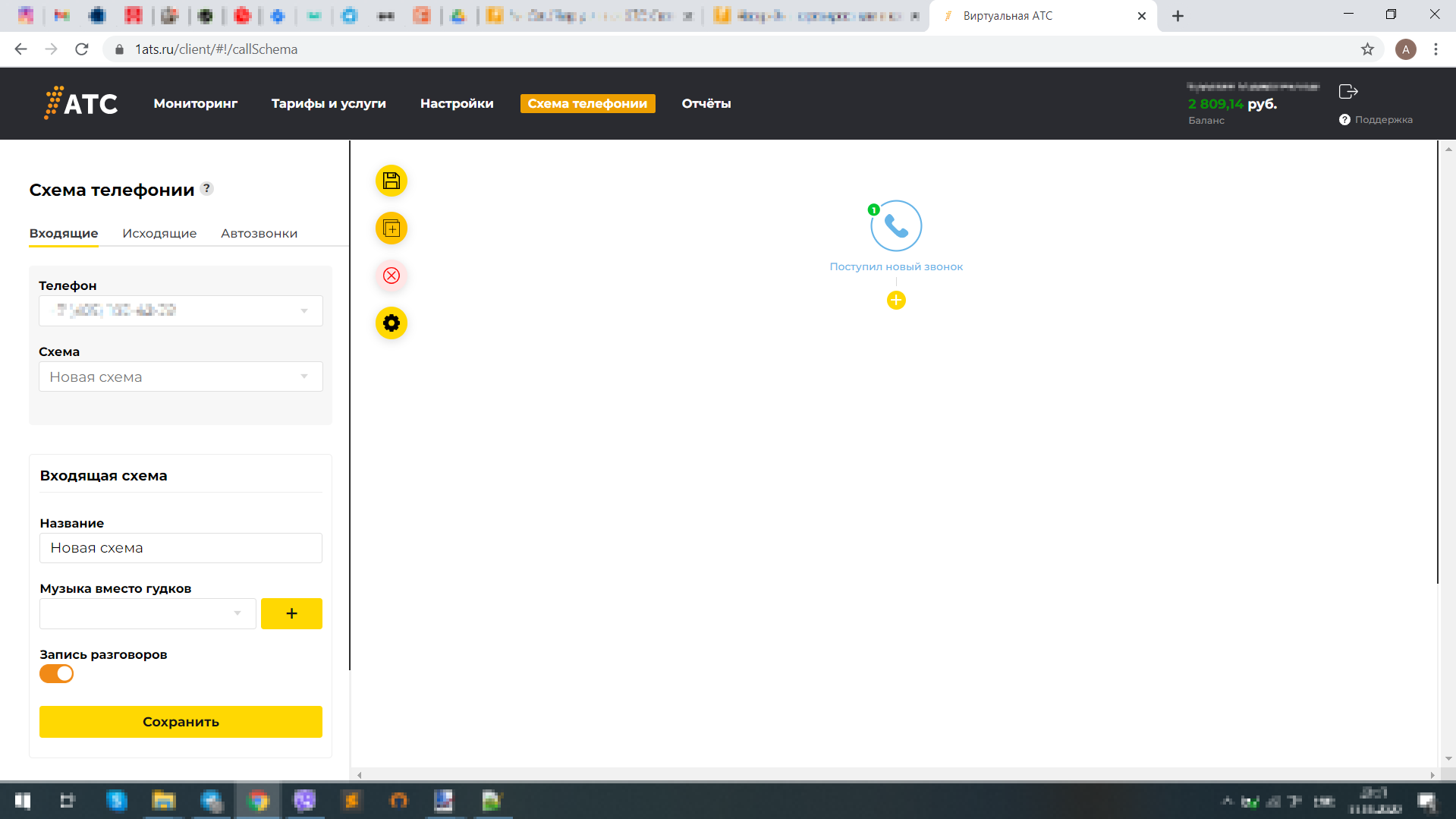Click the logout icon in the header
The width and height of the screenshot is (1456, 819).
(x=1348, y=92)
